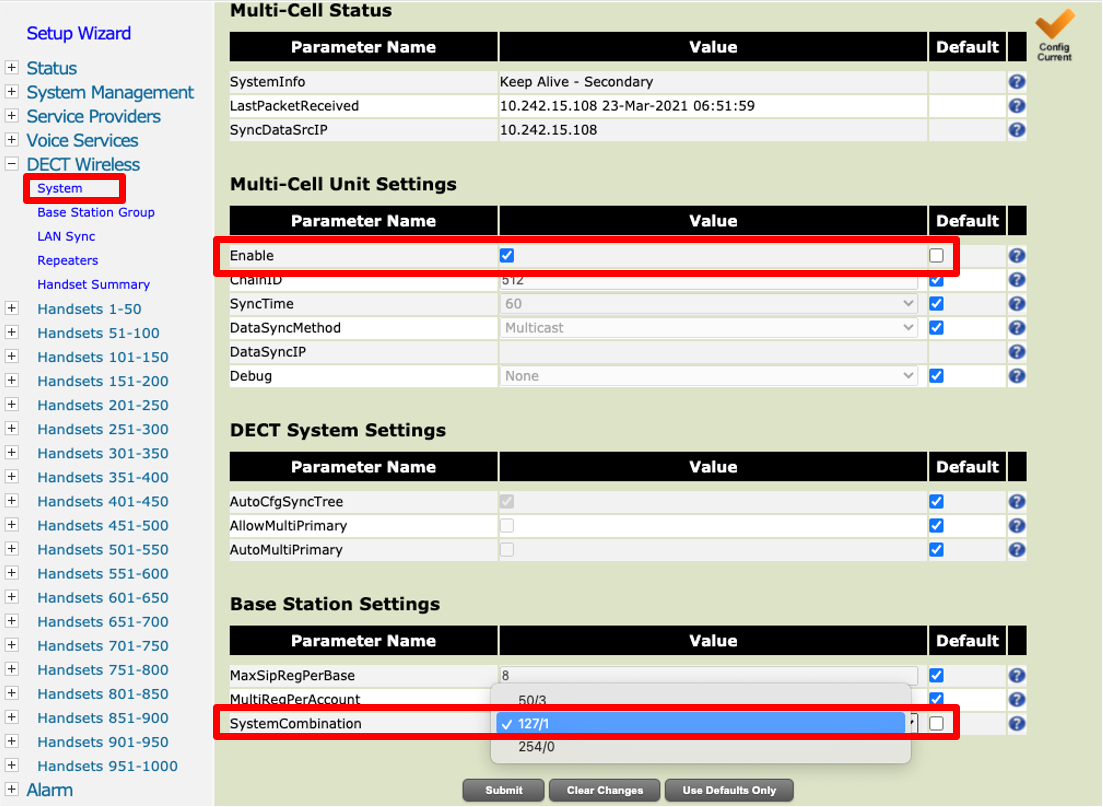Open help for Debug parameter
1103x807 pixels.
click(1016, 376)
